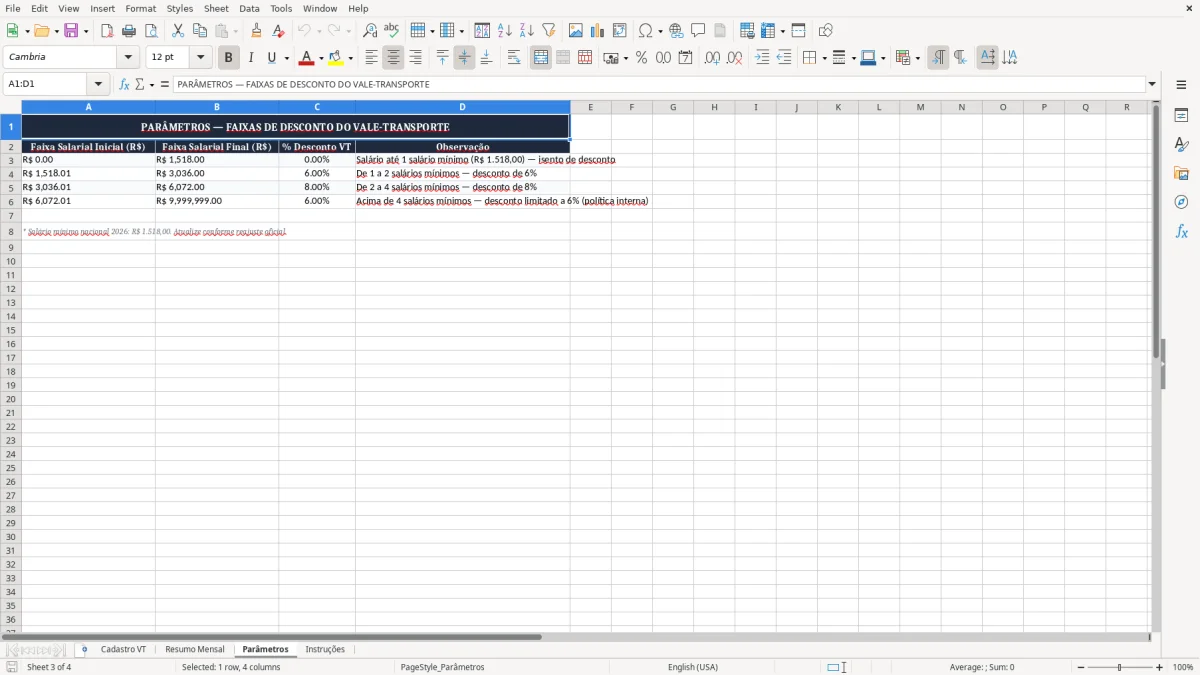
Task: Click the 100% zoom level indicator
Action: tap(1182, 667)
